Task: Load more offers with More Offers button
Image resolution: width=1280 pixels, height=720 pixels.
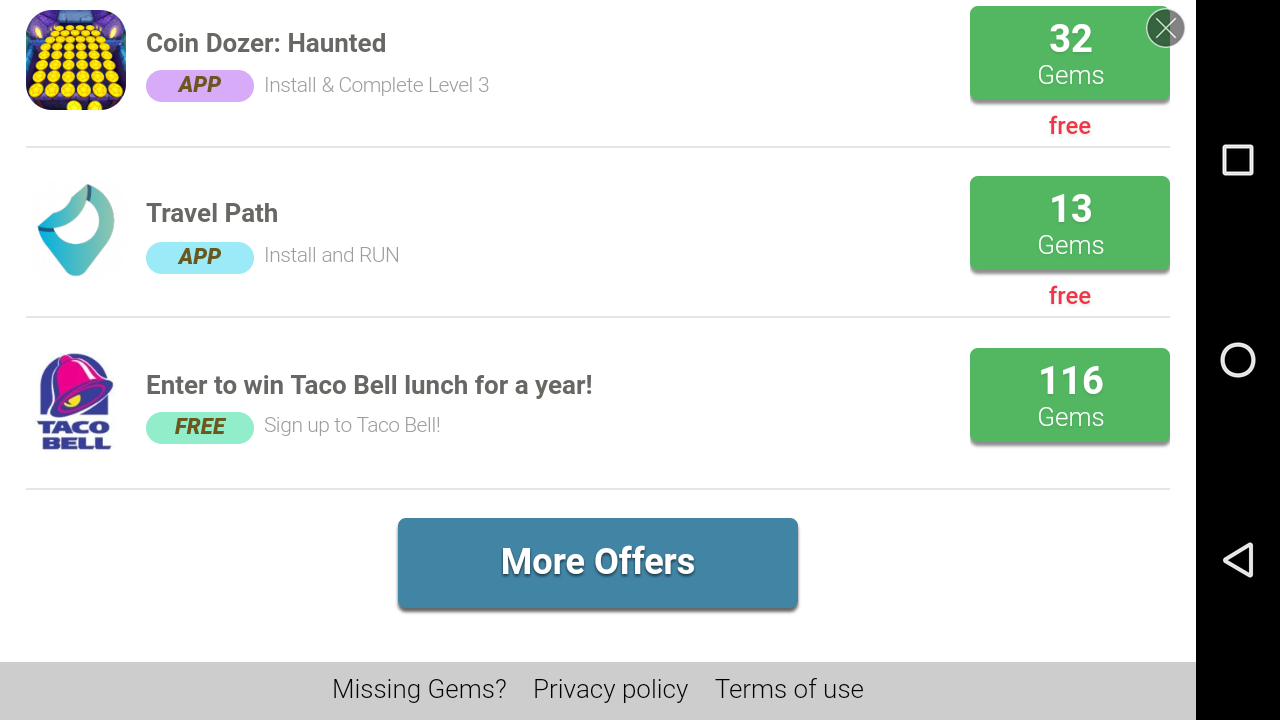Action: point(598,562)
